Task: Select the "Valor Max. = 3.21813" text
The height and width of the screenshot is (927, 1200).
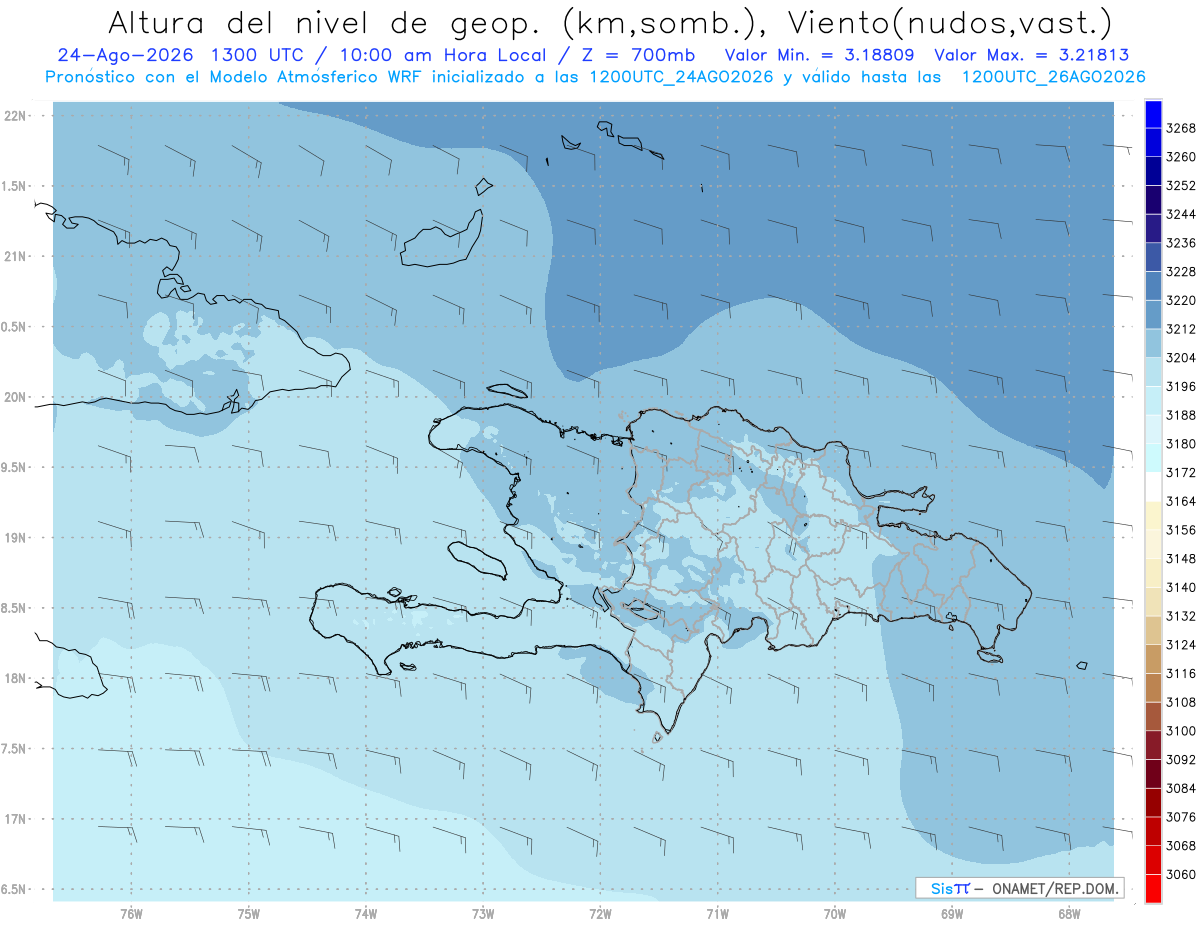Action: [1033, 56]
